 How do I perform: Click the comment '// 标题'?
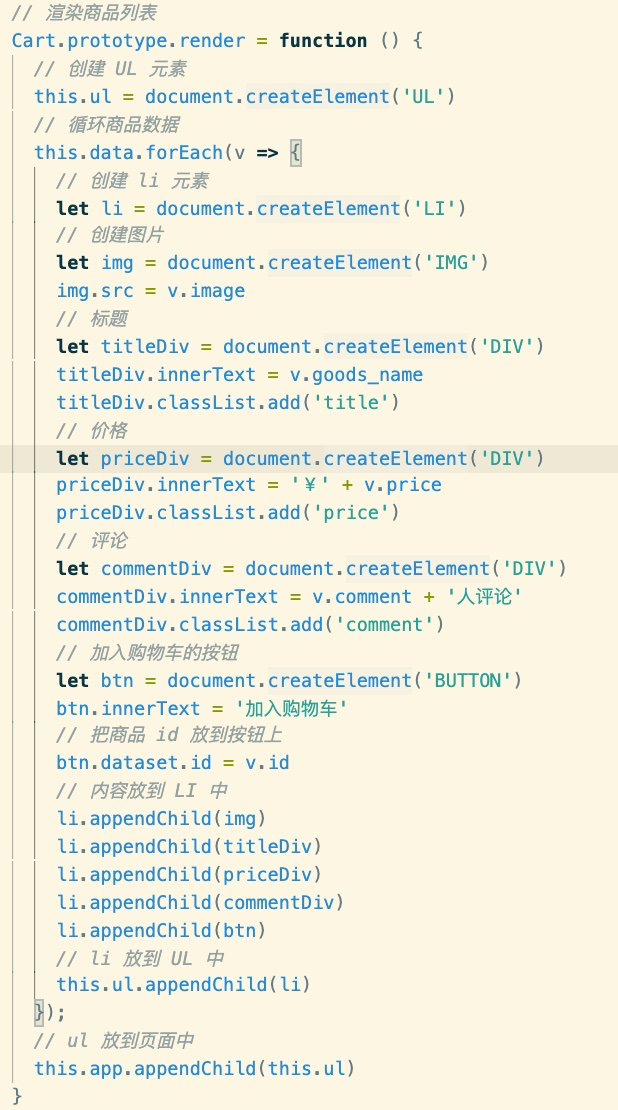[x=92, y=319]
